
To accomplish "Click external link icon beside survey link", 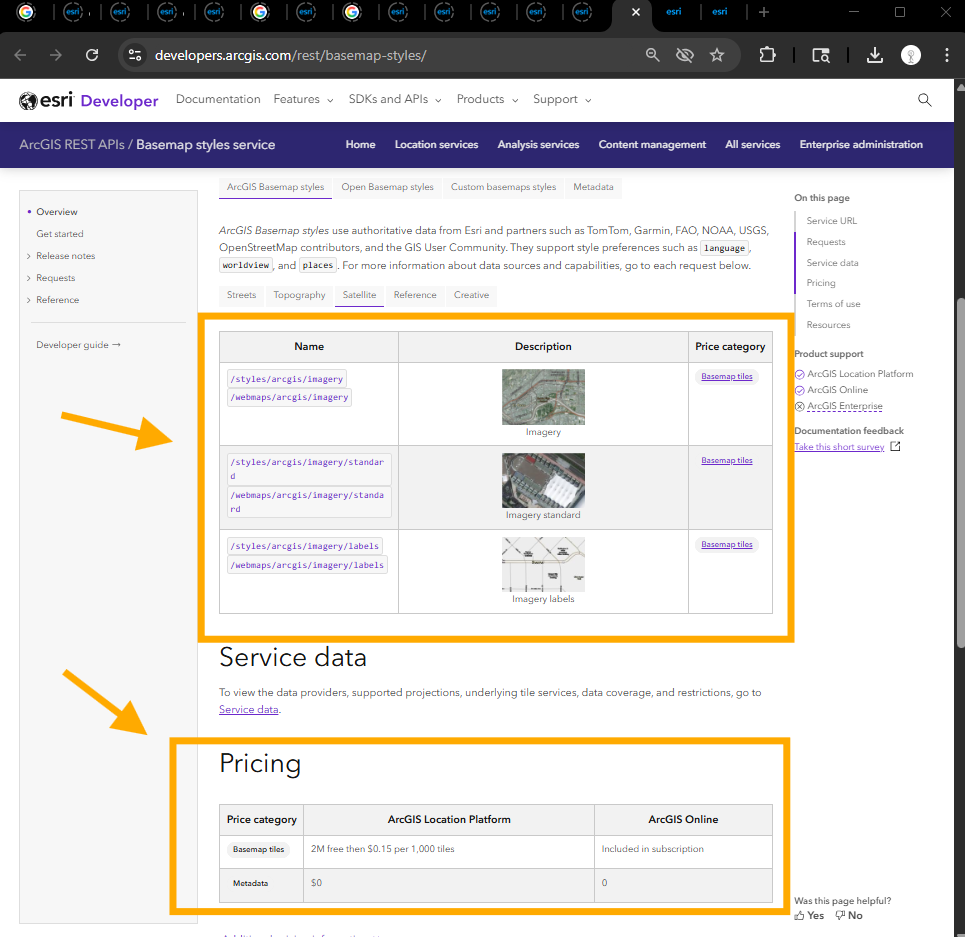I will click(895, 447).
